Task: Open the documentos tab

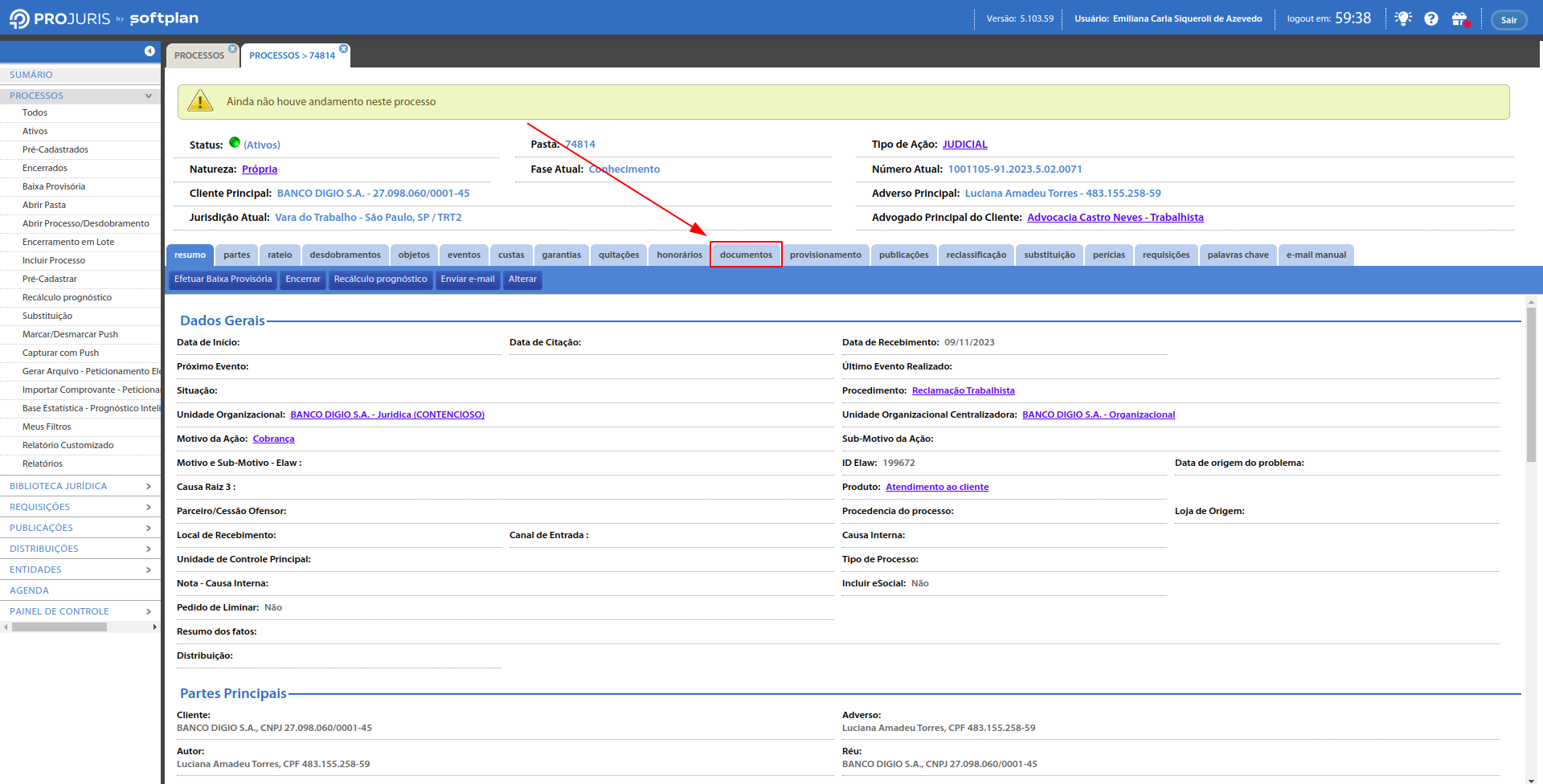Action: point(746,255)
